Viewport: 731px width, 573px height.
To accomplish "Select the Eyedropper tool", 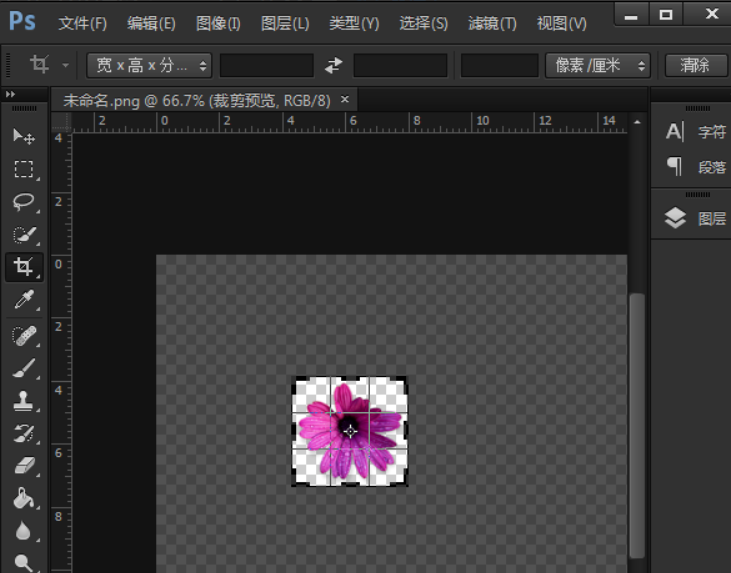I will [x=24, y=300].
